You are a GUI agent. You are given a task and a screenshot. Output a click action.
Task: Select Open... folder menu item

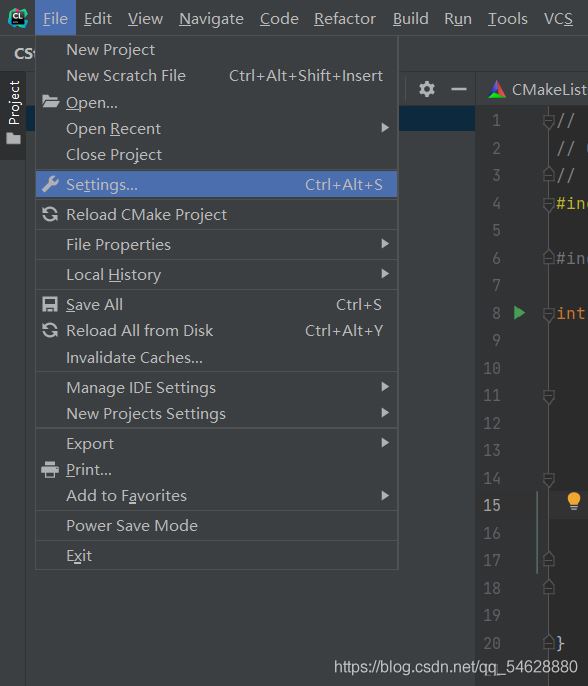click(x=217, y=103)
